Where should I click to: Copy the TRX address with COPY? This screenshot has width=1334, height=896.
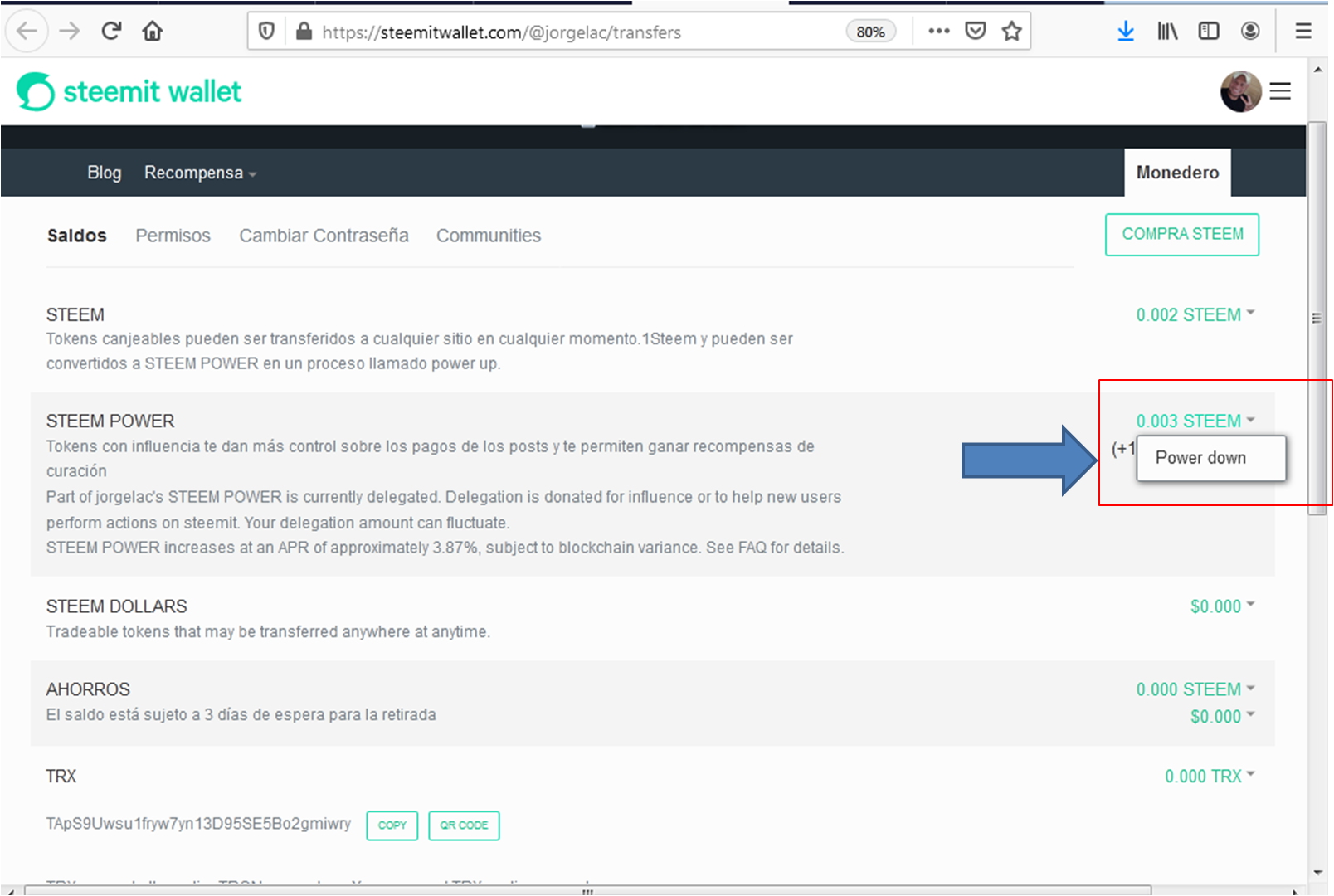tap(392, 825)
